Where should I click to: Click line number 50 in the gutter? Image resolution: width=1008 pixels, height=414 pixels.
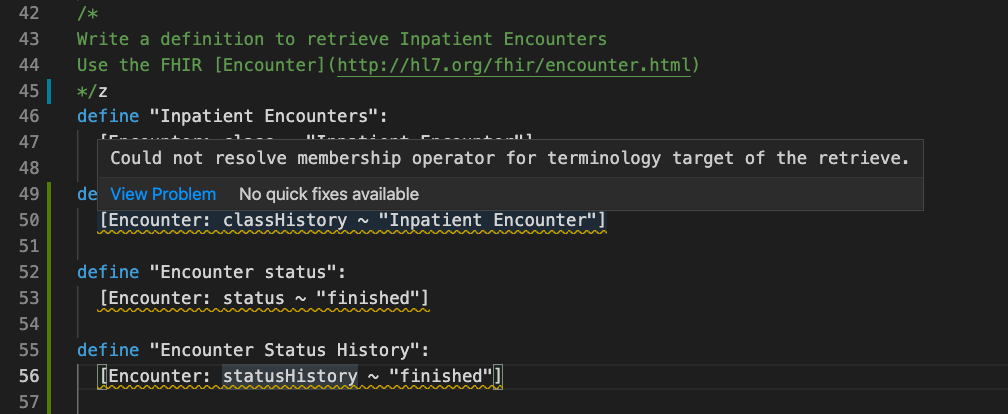coord(26,220)
